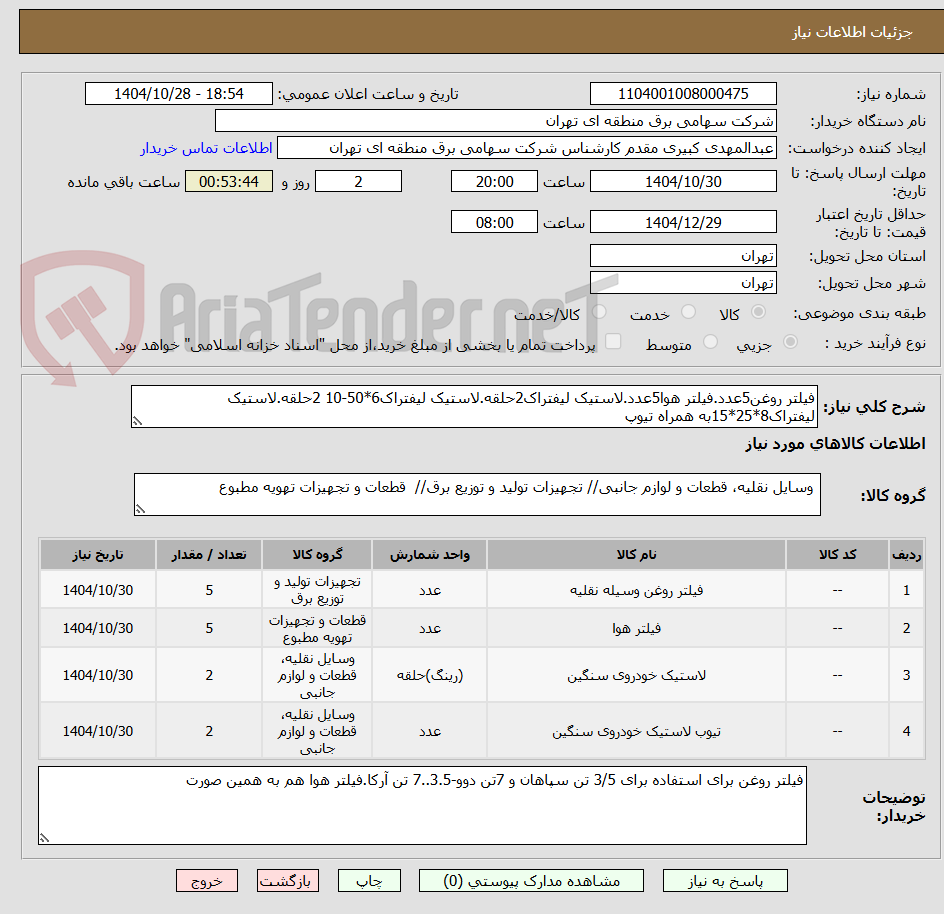The image size is (944, 914).
Task: Click the buyer notes text area
Action: pos(422,806)
